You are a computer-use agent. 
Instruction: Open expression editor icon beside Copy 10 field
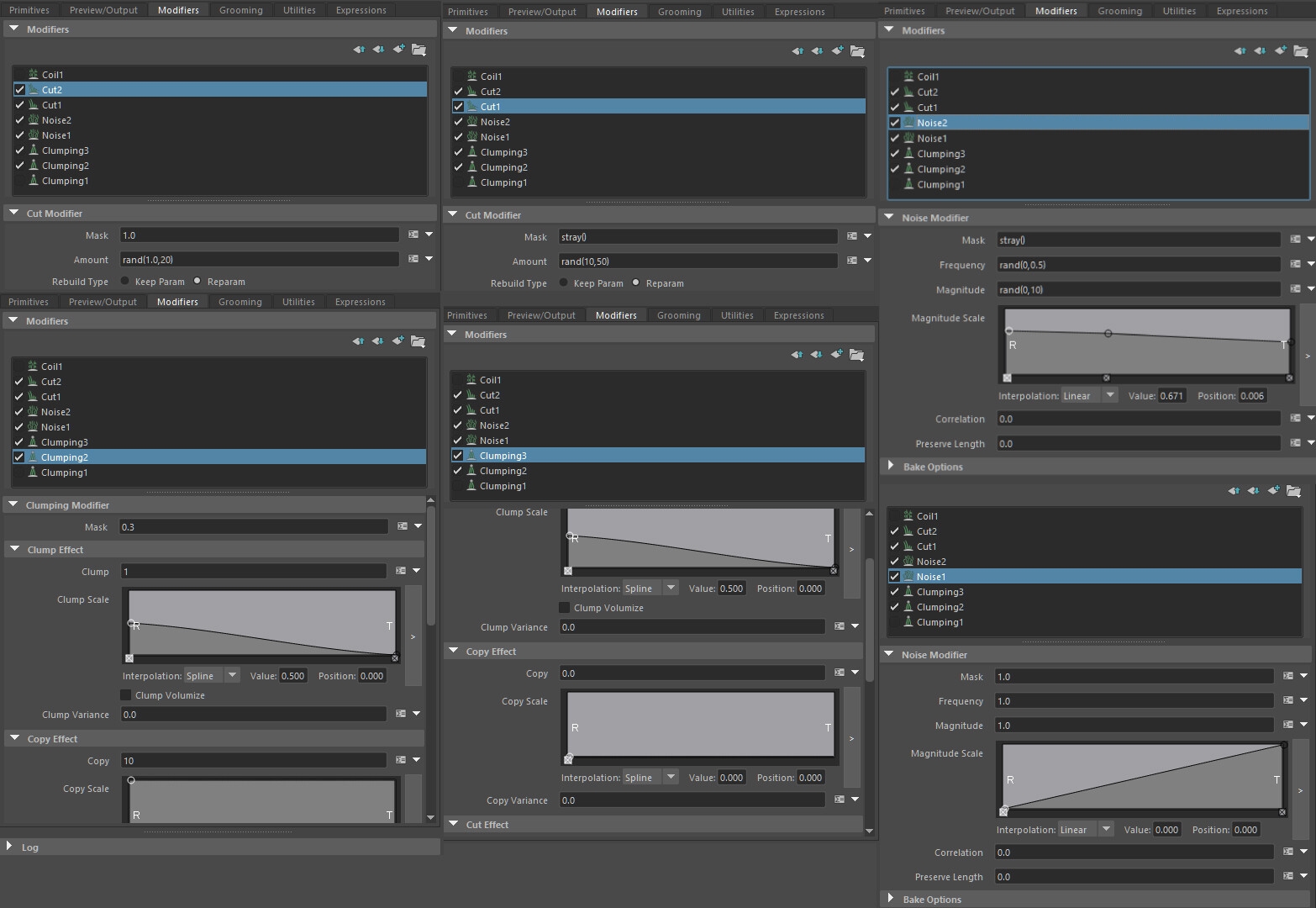(401, 760)
